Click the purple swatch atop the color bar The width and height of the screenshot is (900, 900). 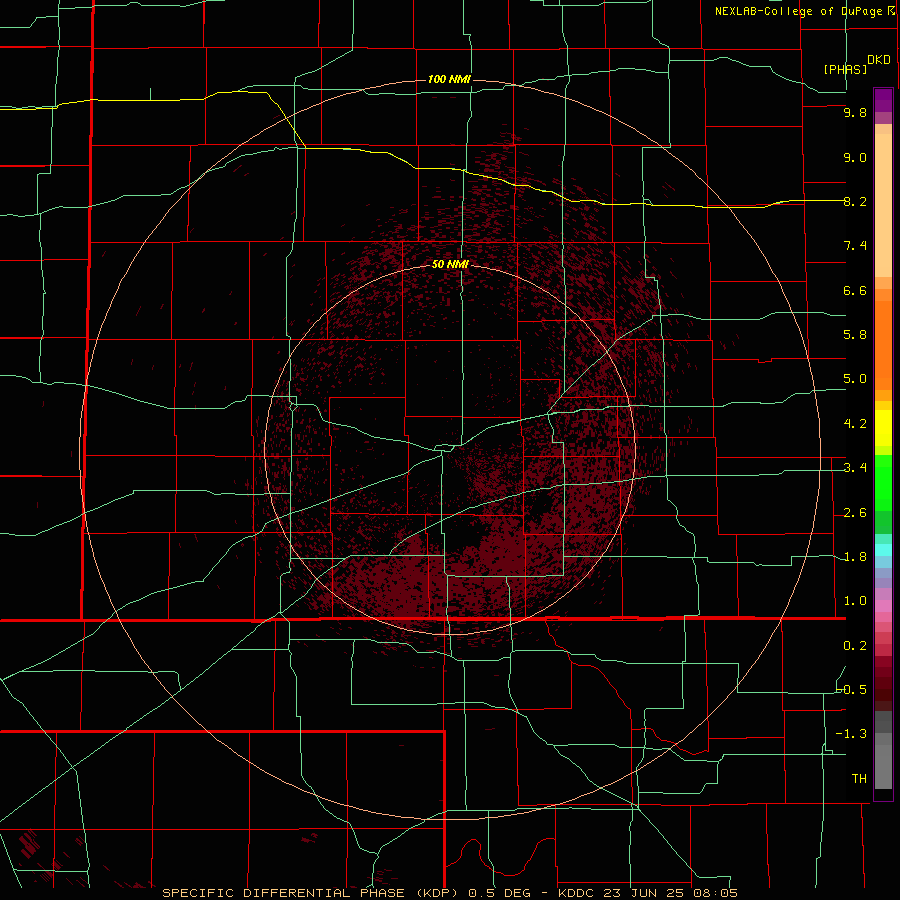pos(883,100)
